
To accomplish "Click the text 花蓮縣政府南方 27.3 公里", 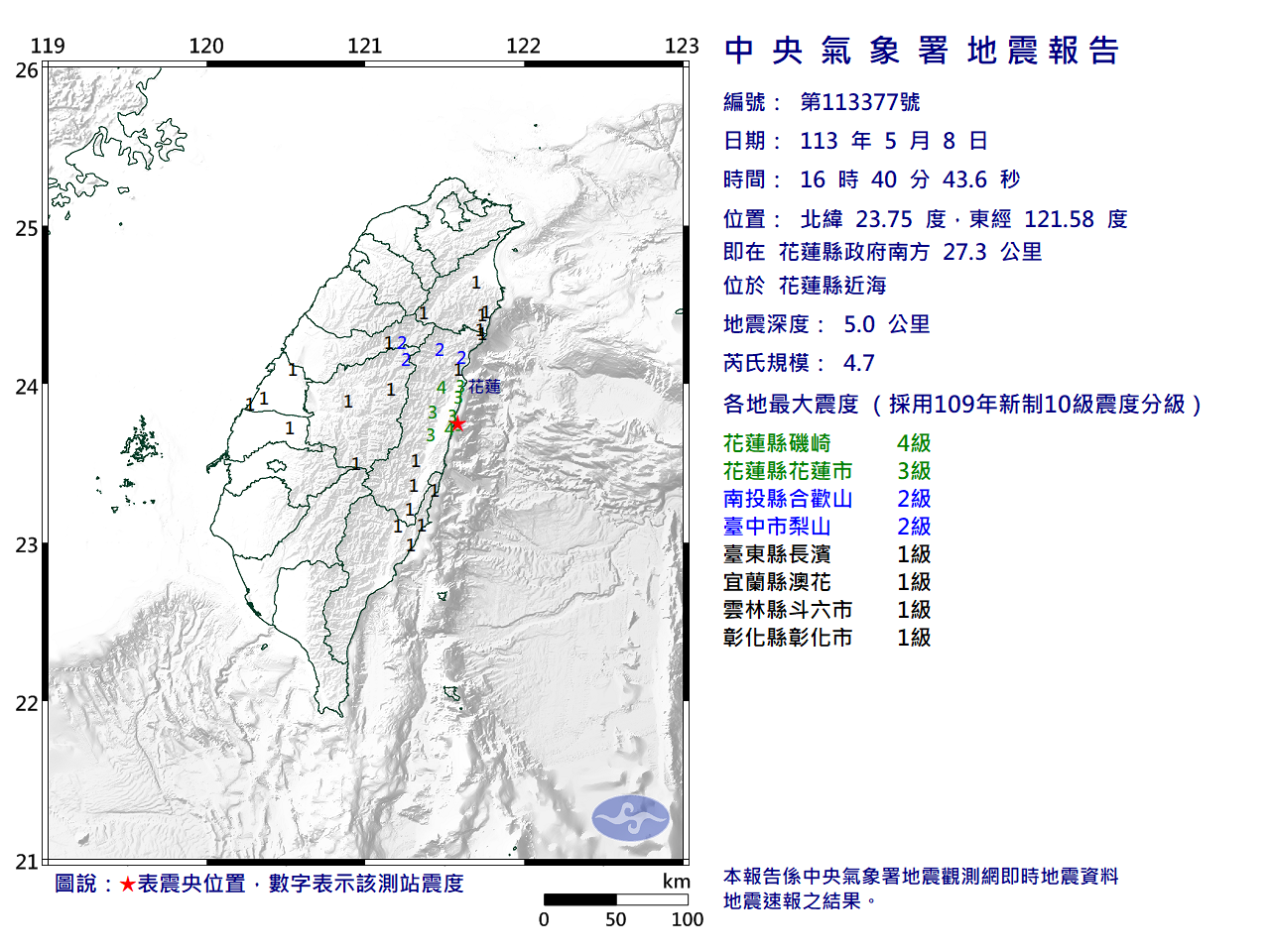I will coord(910,252).
